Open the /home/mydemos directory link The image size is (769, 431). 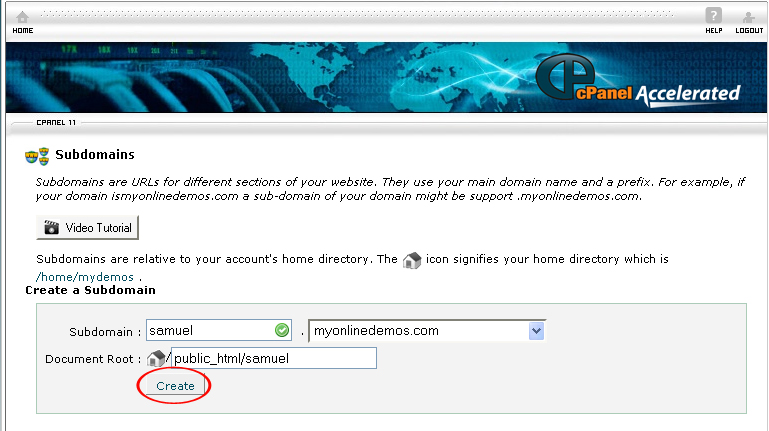point(85,277)
